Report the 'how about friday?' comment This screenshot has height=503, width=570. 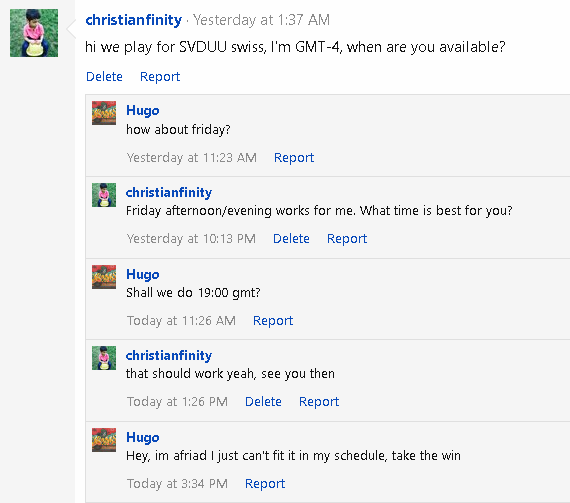294,158
